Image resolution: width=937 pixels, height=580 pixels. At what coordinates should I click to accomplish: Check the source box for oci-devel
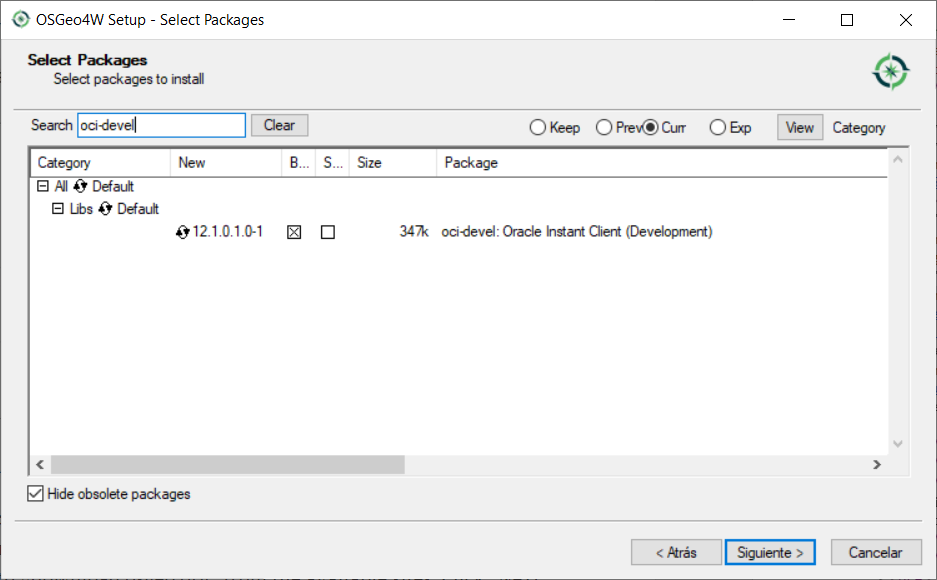click(328, 232)
